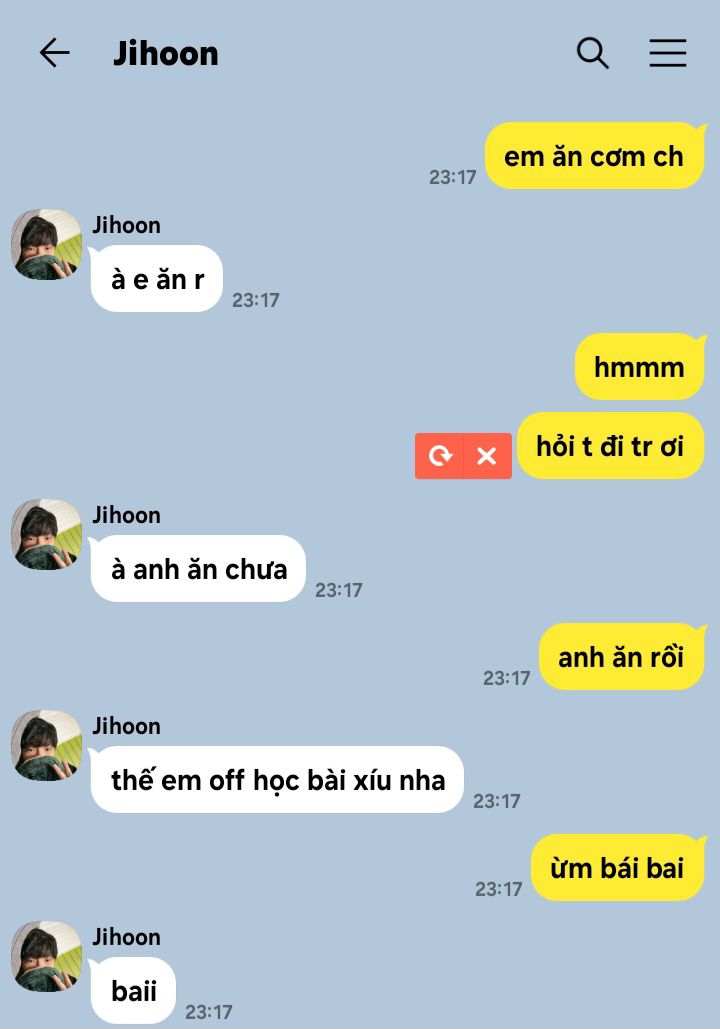Open the hamburger menu icon
Image resolution: width=720 pixels, height=1029 pixels.
[667, 52]
